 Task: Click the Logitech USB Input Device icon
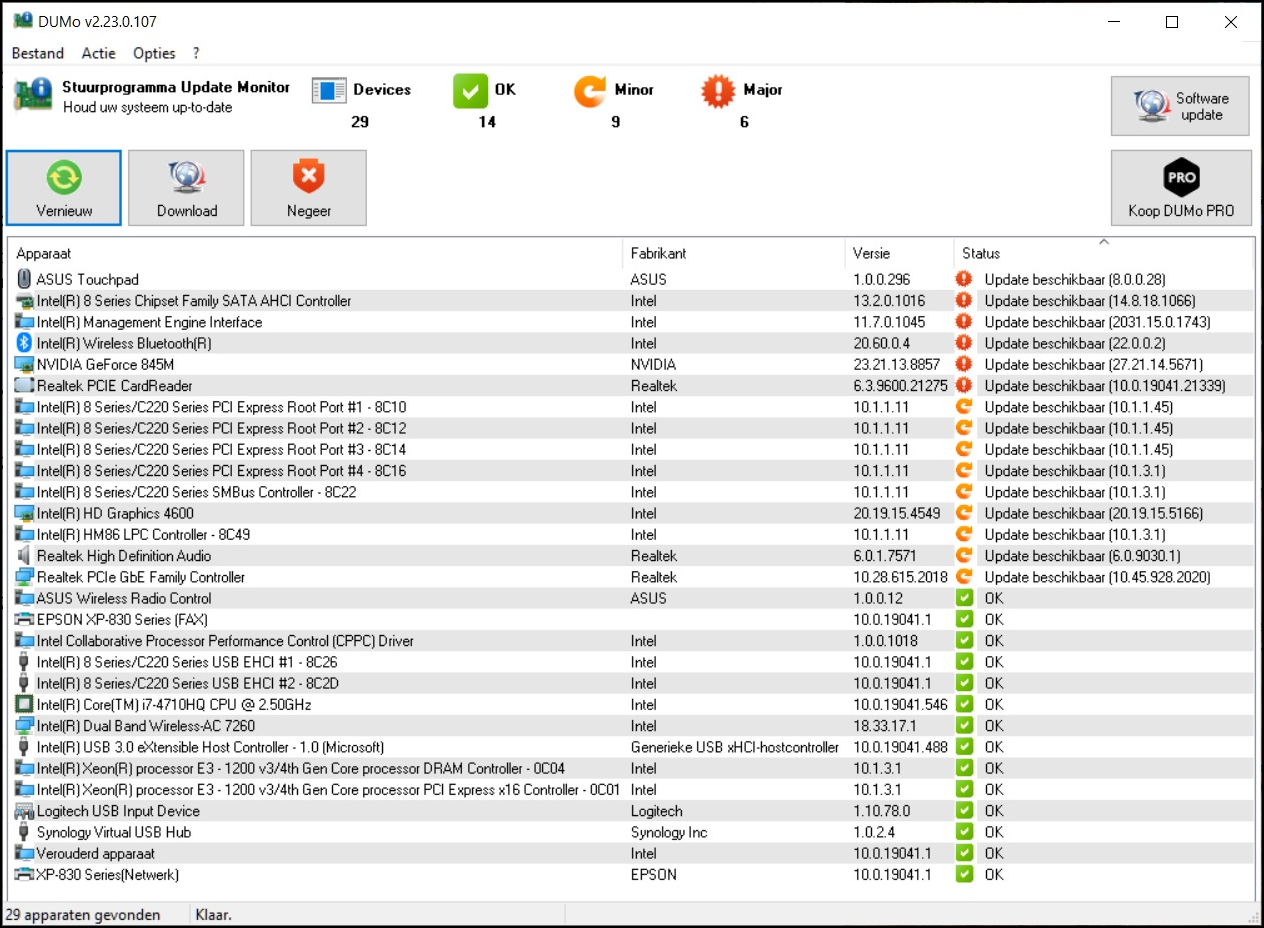point(25,811)
